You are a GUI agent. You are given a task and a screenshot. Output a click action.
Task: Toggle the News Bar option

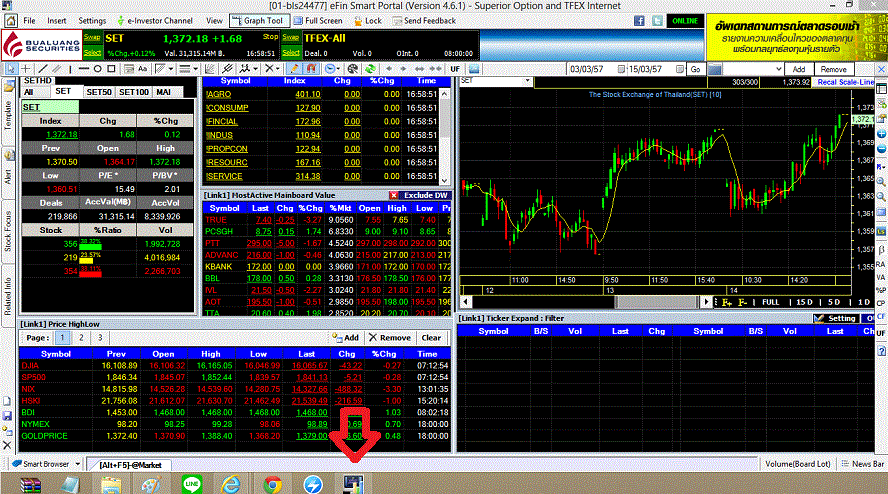point(863,464)
